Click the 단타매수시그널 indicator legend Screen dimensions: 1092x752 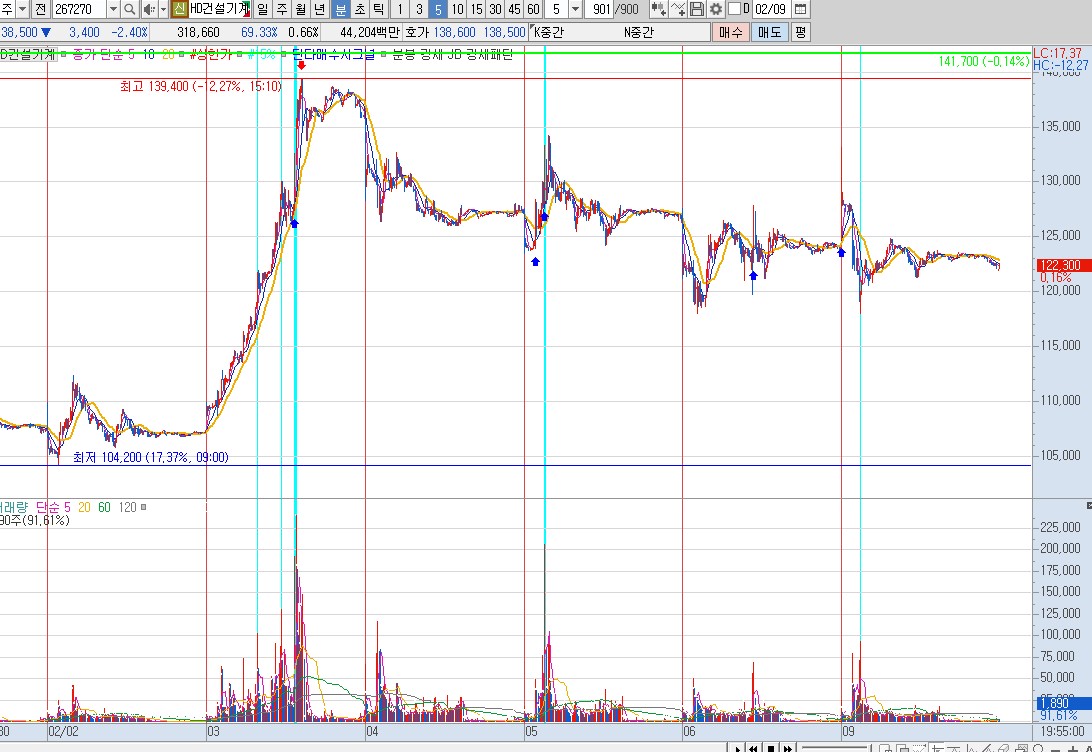(333, 54)
